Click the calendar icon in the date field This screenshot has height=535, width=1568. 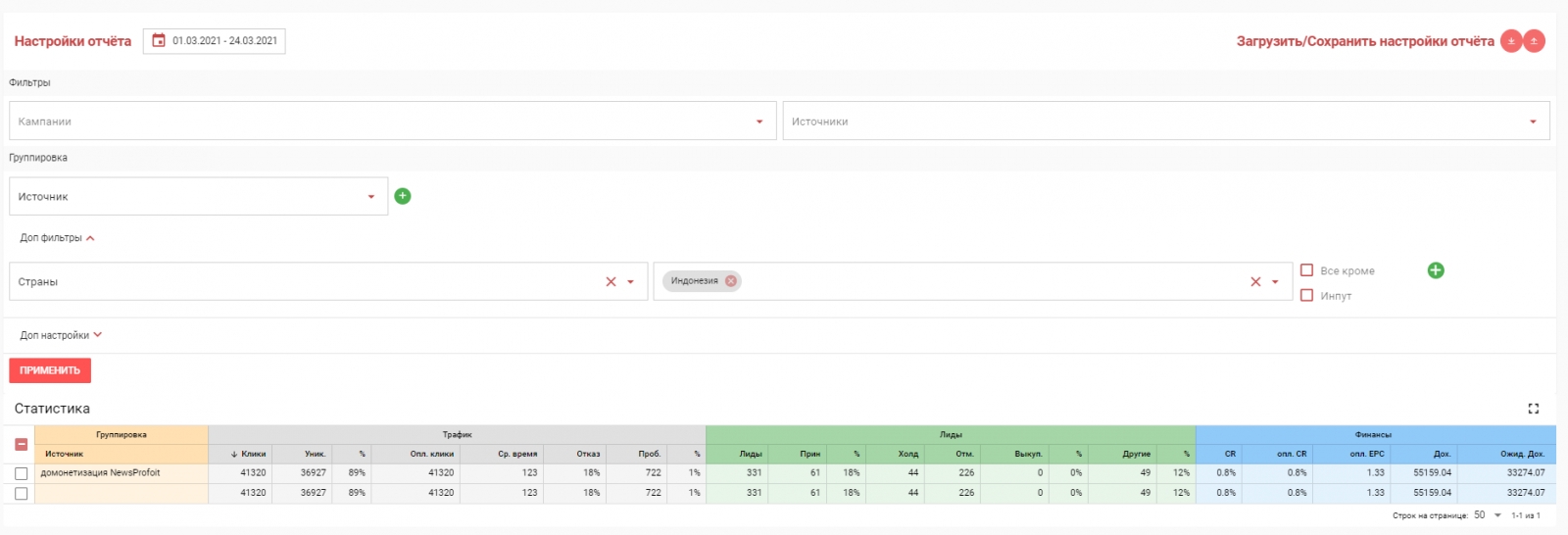[159, 41]
